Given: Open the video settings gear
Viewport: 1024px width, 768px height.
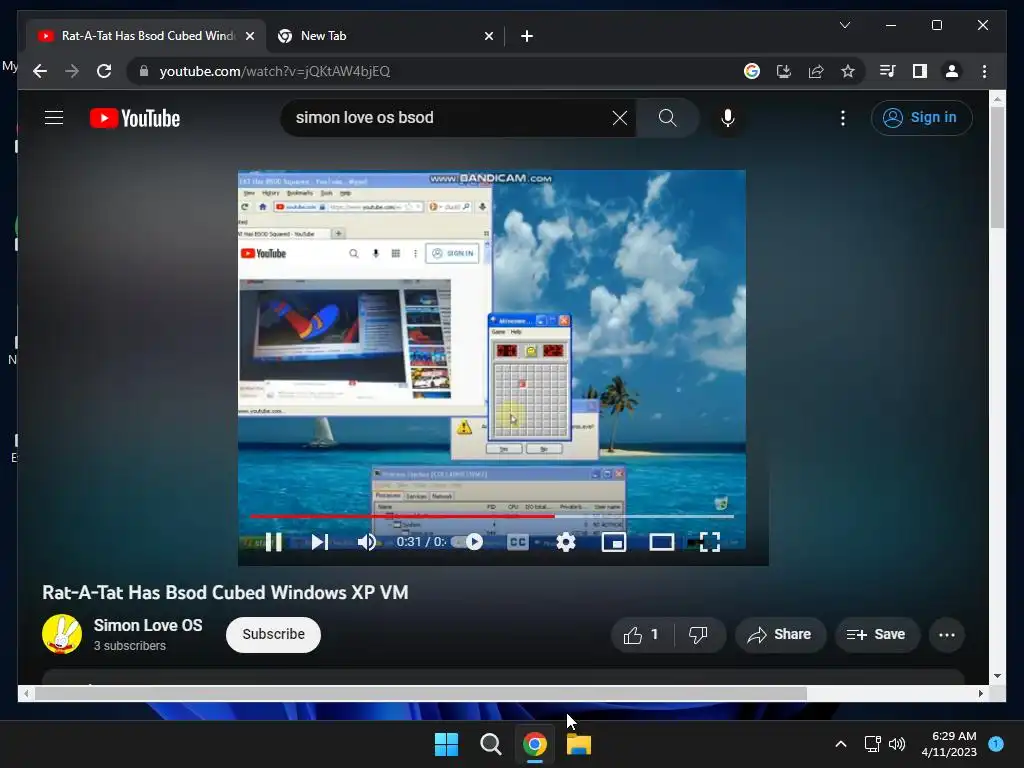Looking at the screenshot, I should coord(566,542).
